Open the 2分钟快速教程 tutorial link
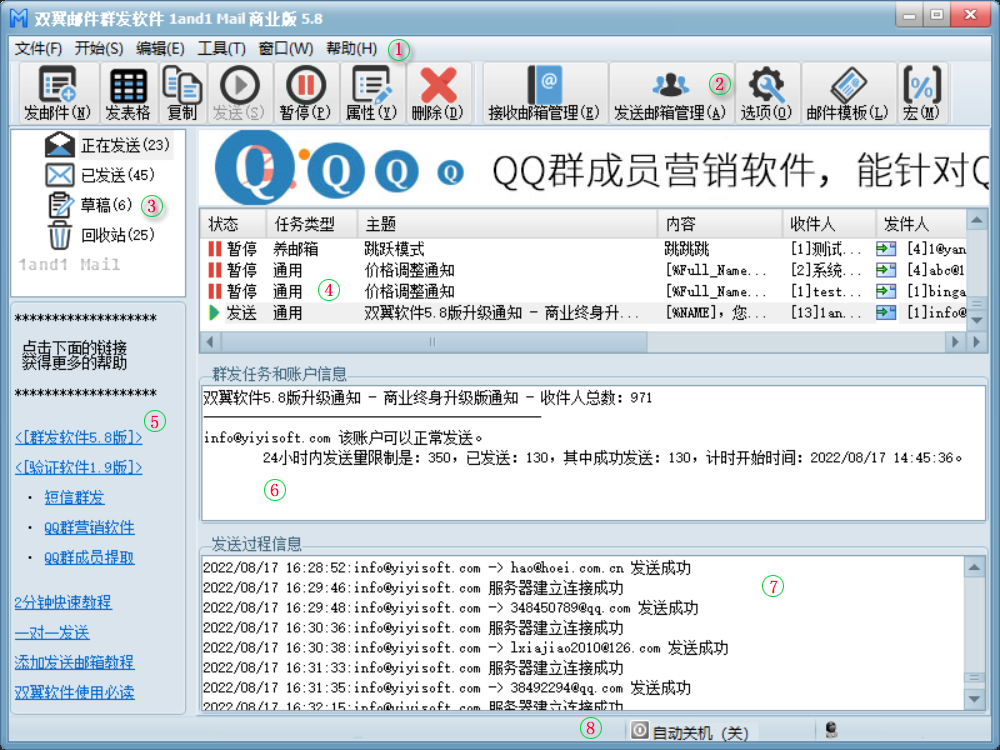The height and width of the screenshot is (750, 1000). pyautogui.click(x=63, y=602)
